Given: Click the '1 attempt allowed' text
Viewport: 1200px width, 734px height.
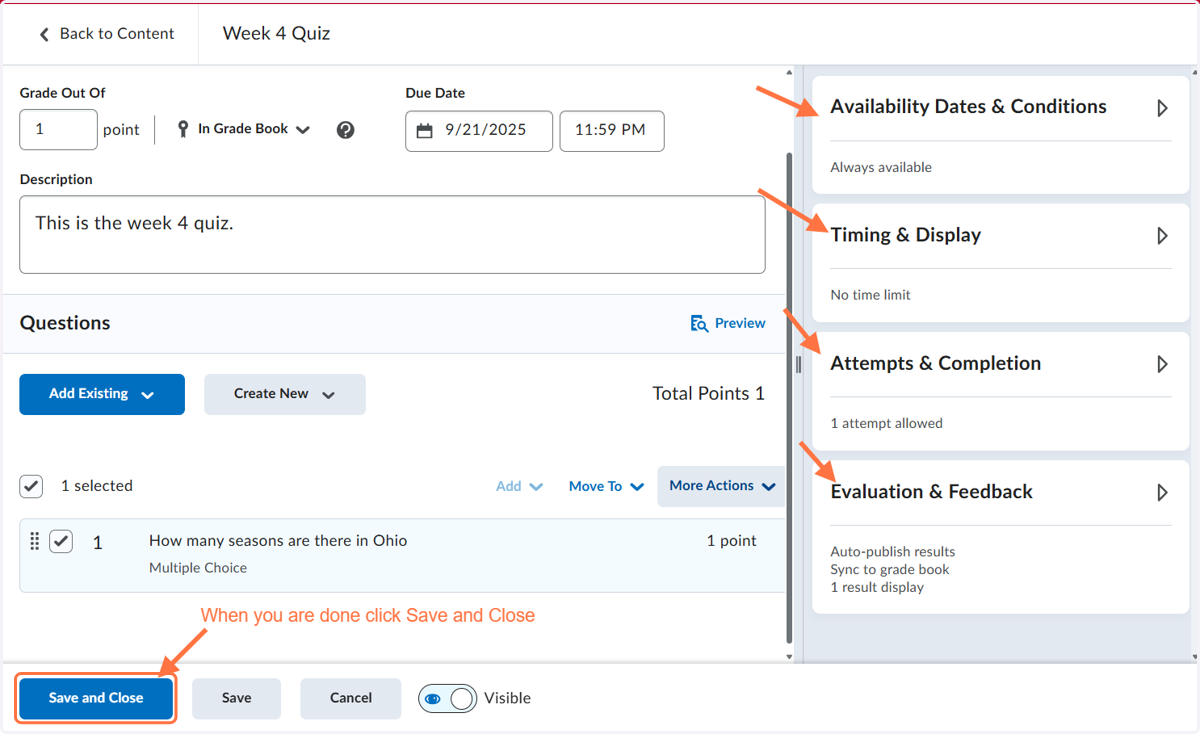Looking at the screenshot, I should tap(886, 424).
